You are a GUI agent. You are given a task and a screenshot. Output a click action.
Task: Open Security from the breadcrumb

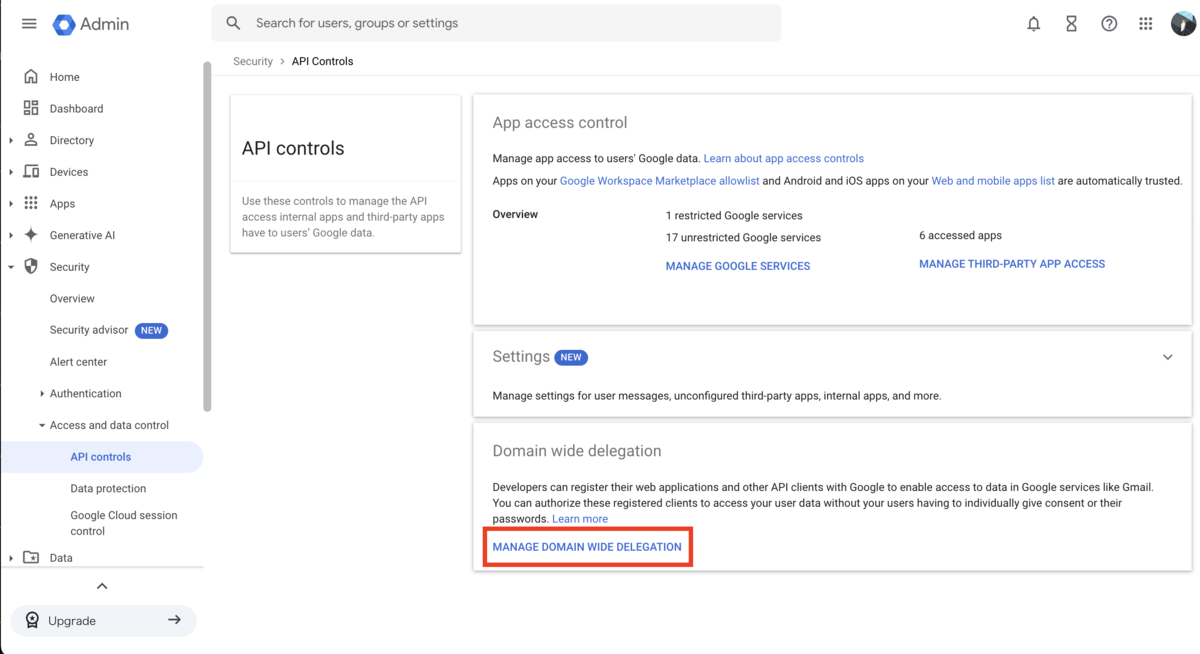pyautogui.click(x=252, y=61)
